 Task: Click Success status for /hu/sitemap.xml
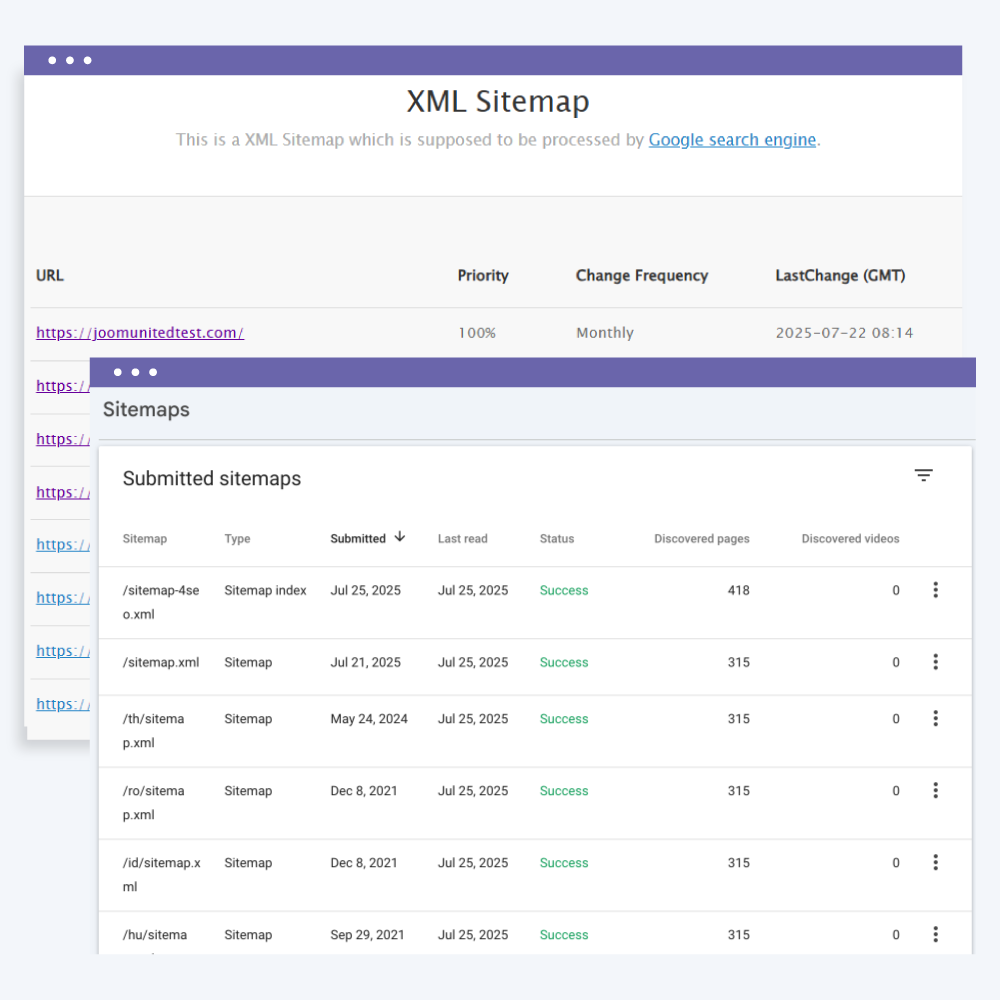pyautogui.click(x=563, y=934)
